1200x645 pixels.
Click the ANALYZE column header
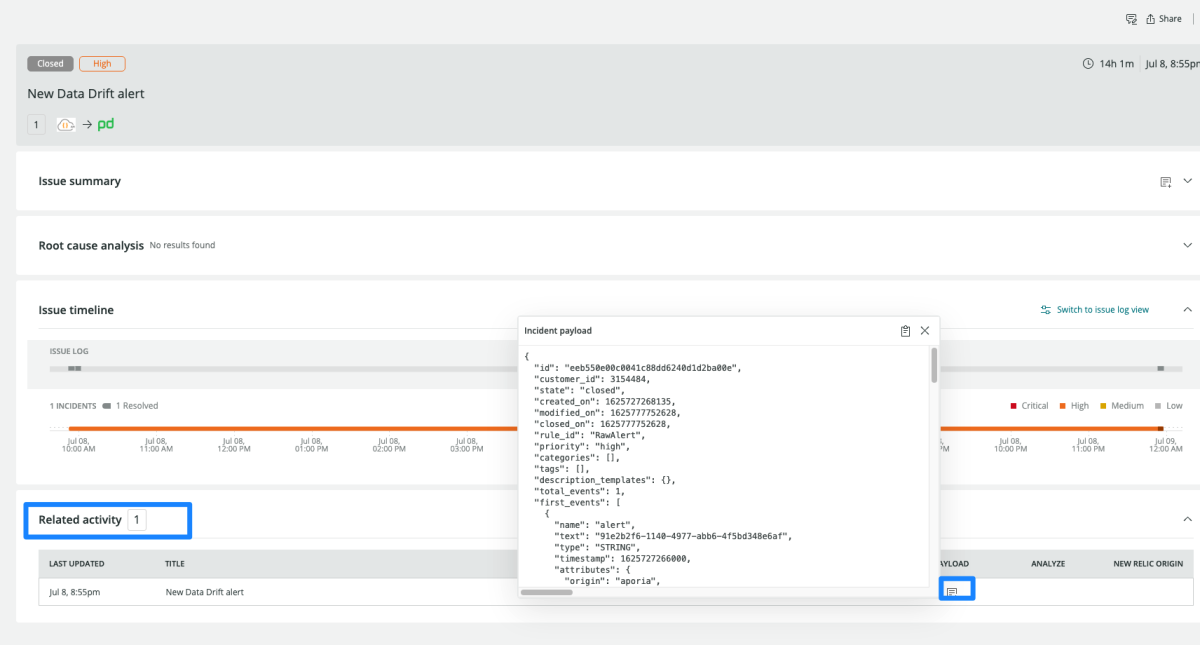(x=1048, y=564)
